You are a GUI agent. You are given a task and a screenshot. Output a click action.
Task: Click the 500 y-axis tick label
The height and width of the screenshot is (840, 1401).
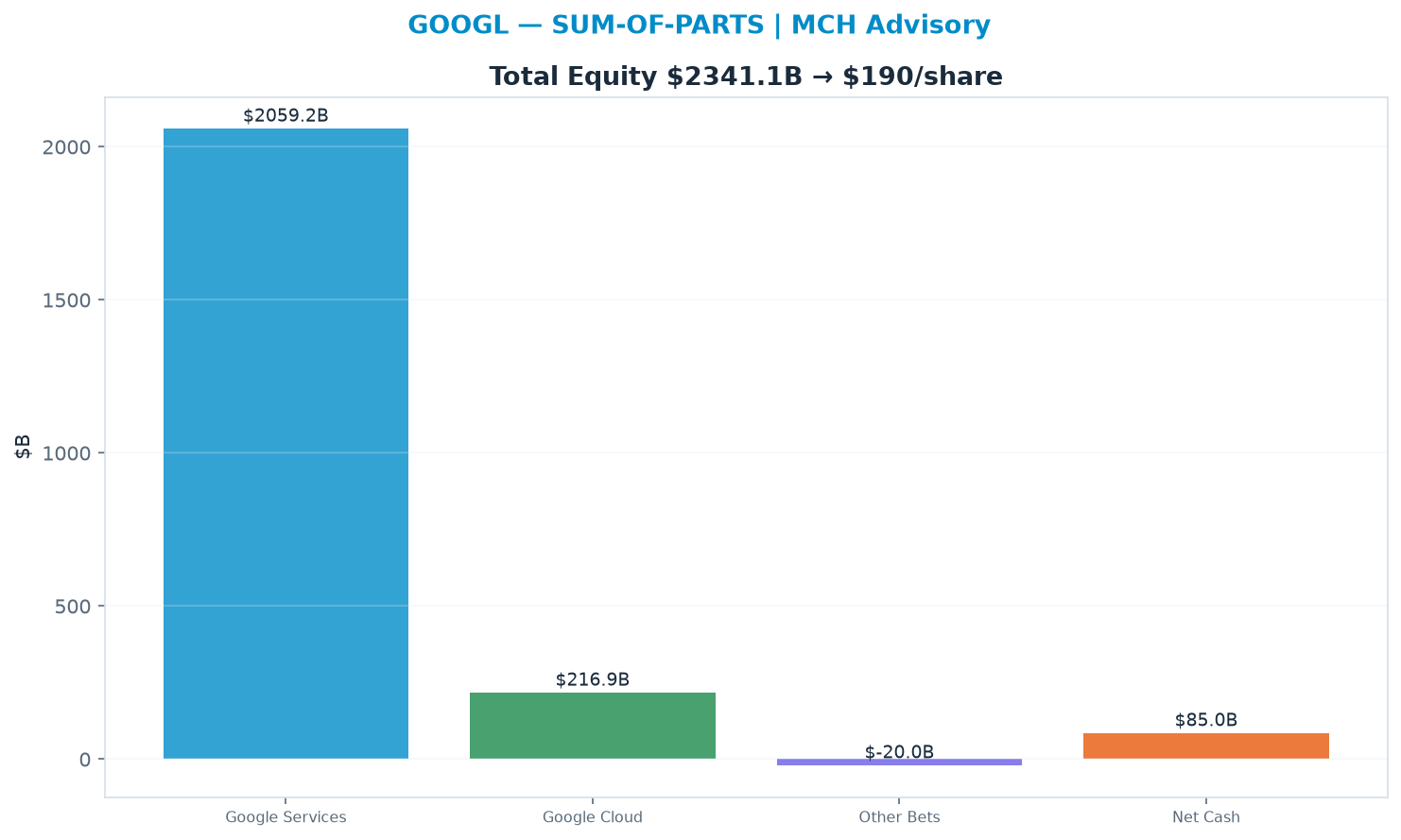[x=73, y=607]
